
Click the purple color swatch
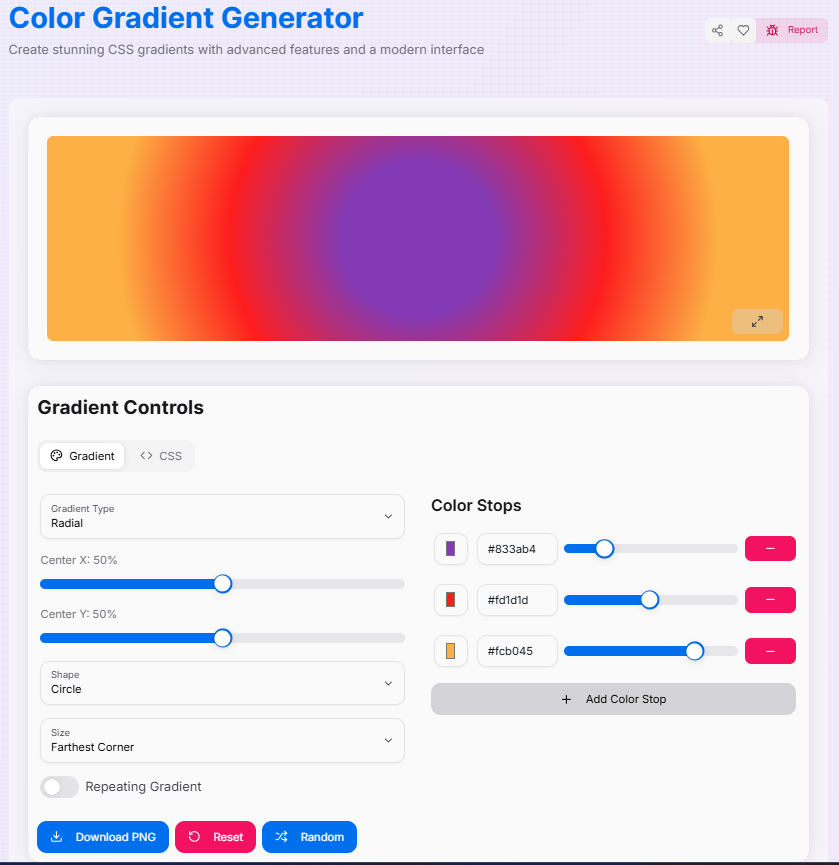pyautogui.click(x=450, y=548)
